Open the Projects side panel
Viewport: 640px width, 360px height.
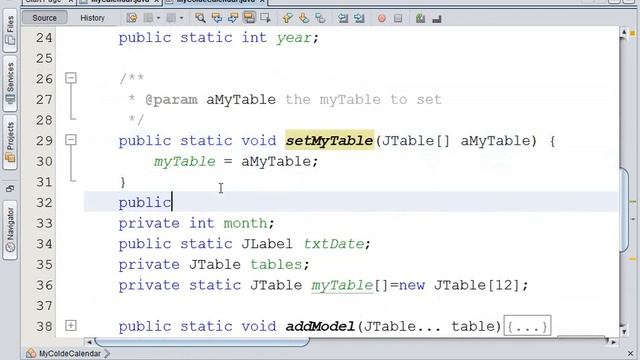(10, 142)
